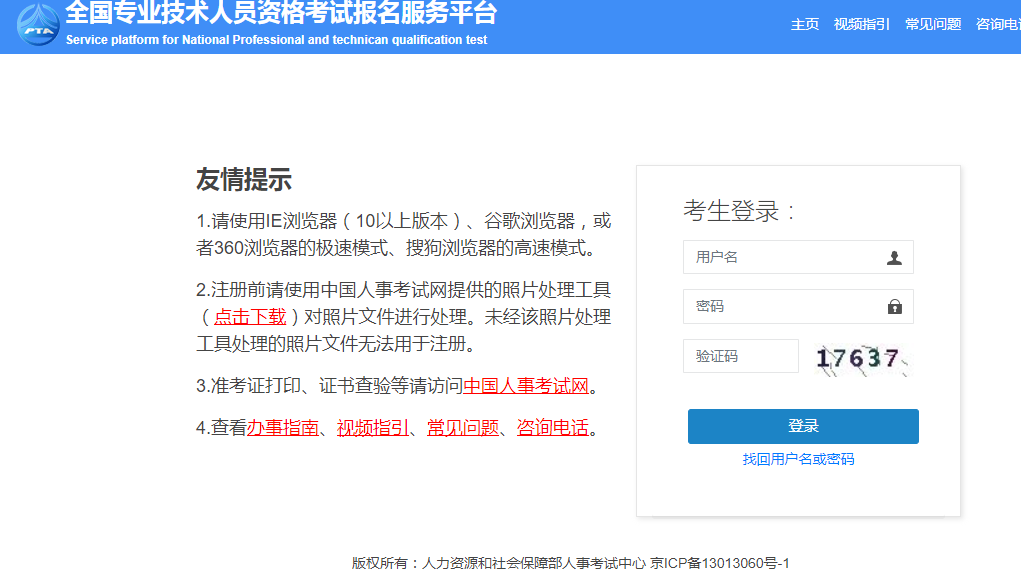Viewport: 1021px width, 578px height.
Task: Click the 京ICP备13013060号-1 footer text
Action: [720, 563]
